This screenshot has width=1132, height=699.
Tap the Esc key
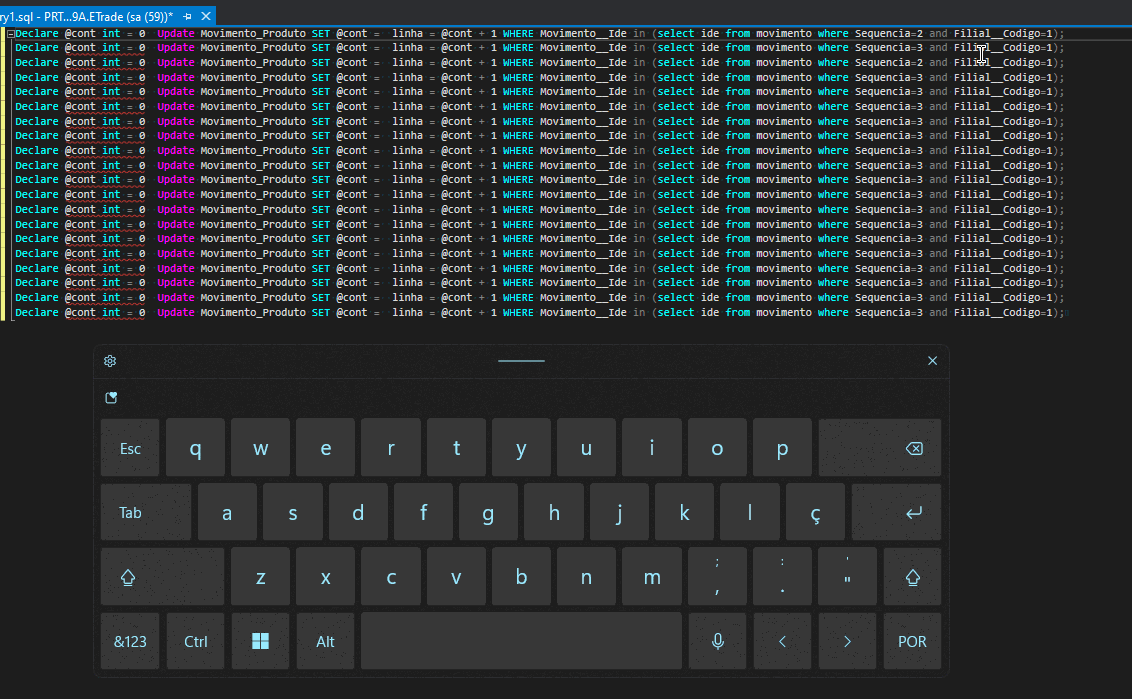130,448
